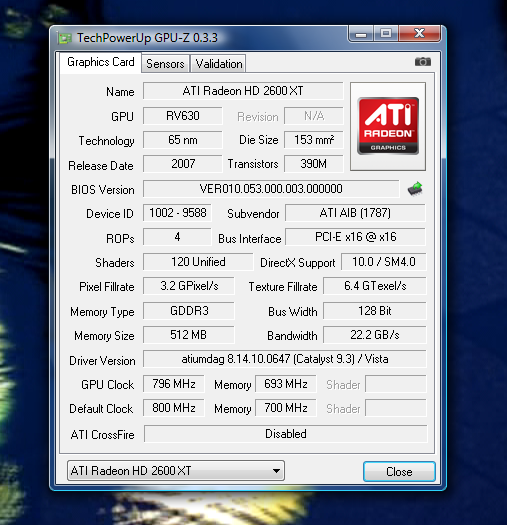Click the ATI Radeon Graphics logo
Image resolution: width=507 pixels, height=525 pixels.
(388, 126)
